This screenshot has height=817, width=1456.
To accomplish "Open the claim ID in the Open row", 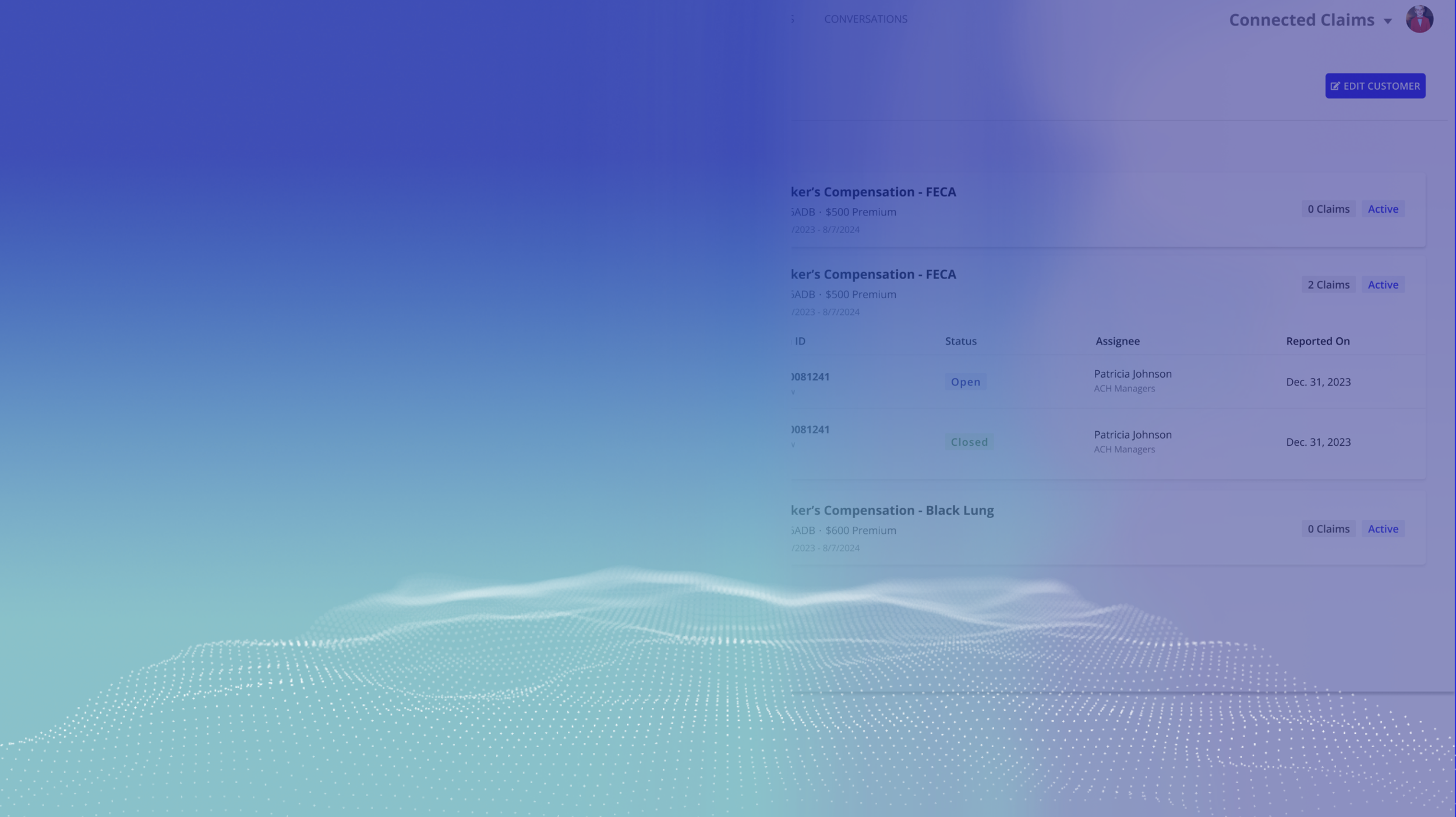I will [x=811, y=377].
